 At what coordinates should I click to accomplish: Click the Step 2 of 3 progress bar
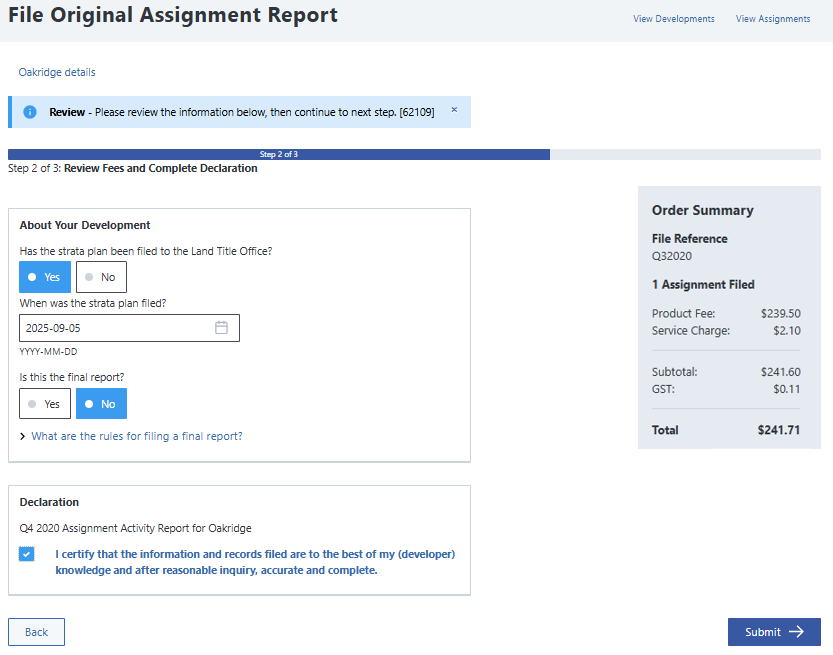279,155
